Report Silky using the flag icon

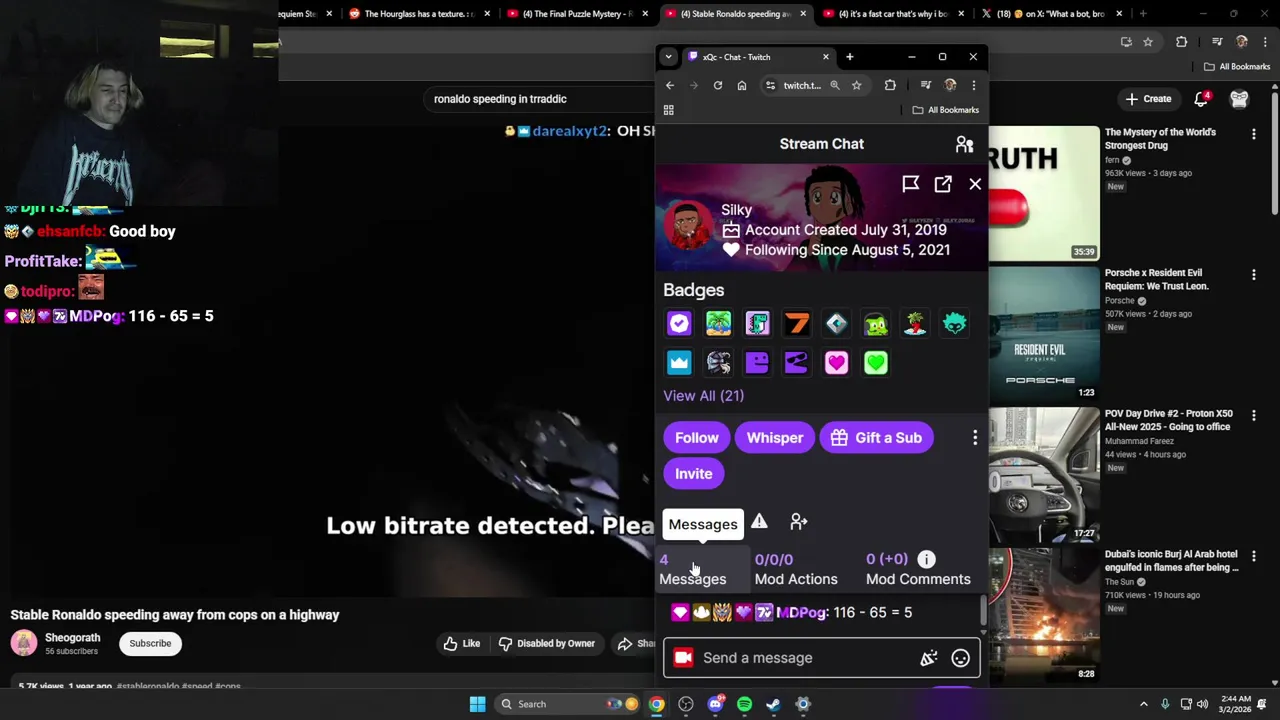click(910, 184)
